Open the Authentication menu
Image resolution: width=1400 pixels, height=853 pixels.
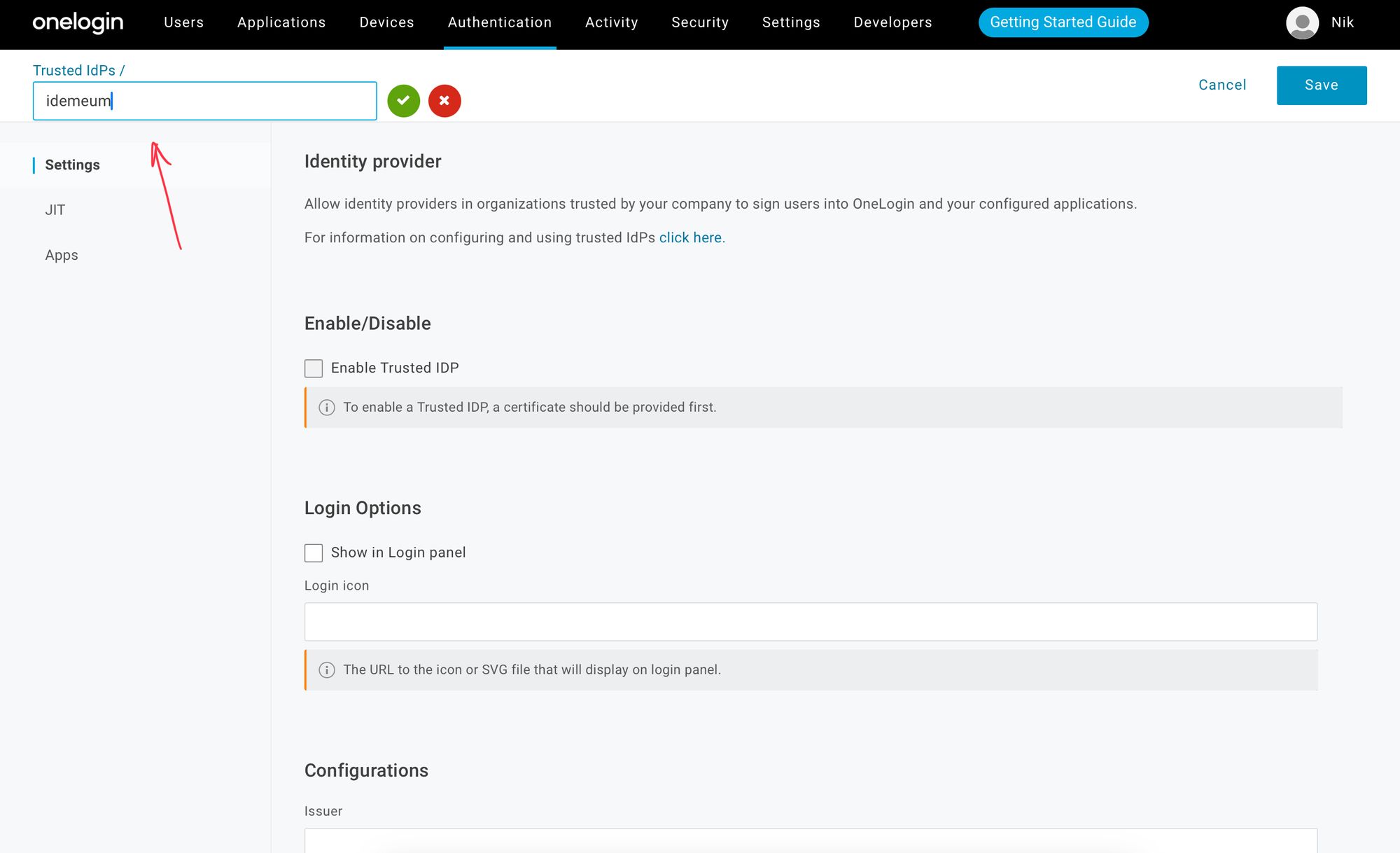500,22
